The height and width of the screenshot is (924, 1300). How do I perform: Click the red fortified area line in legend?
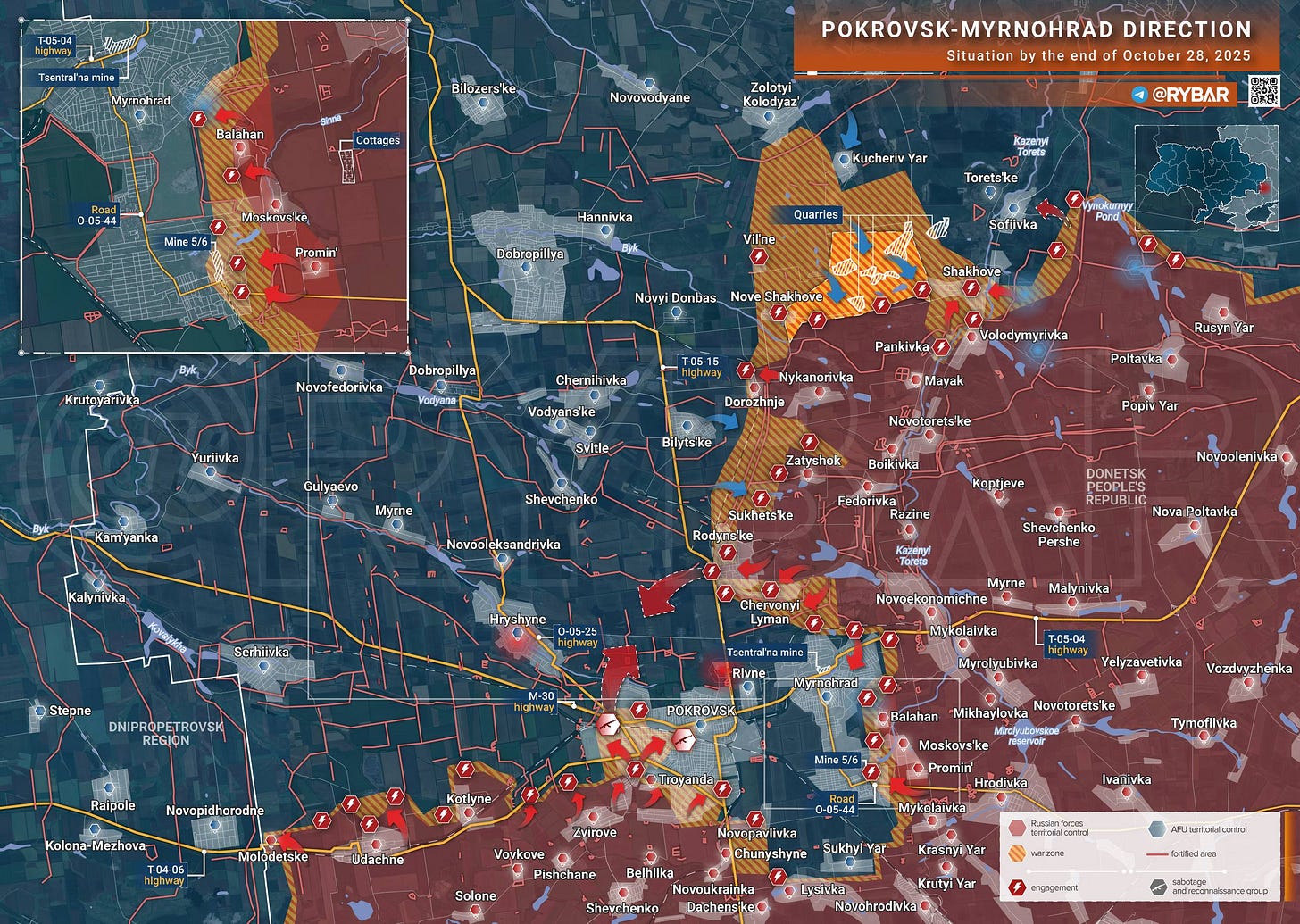tap(1157, 853)
